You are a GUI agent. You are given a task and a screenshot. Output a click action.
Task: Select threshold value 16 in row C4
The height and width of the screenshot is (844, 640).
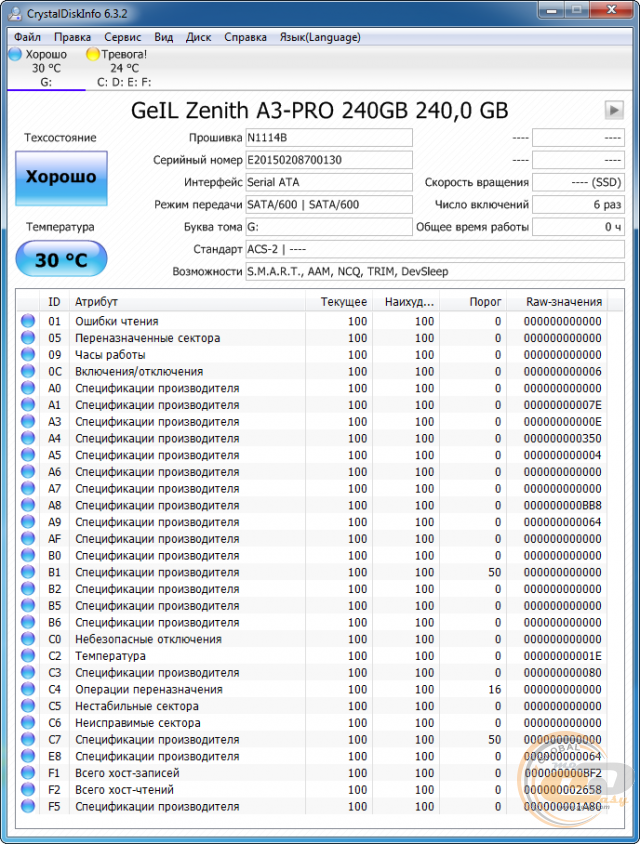[495, 689]
